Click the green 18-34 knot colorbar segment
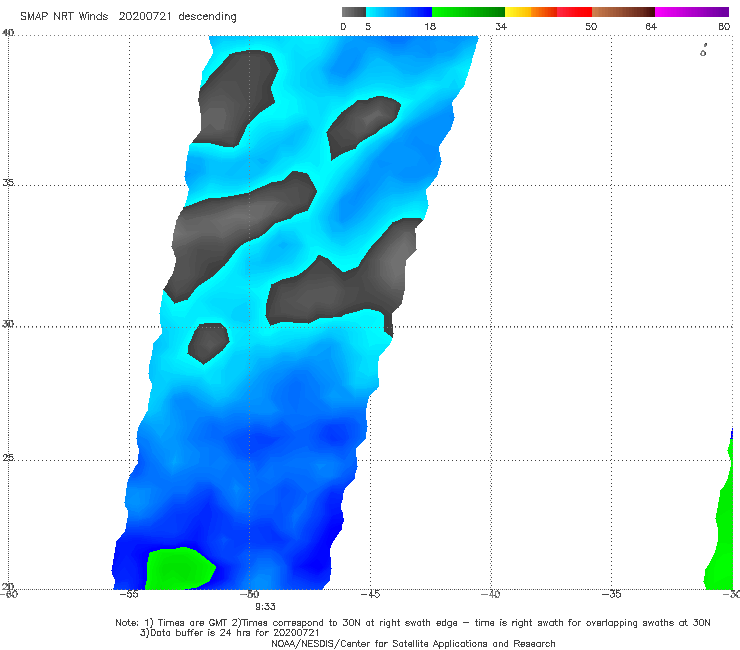Image resolution: width=740 pixels, height=650 pixels. click(x=468, y=12)
